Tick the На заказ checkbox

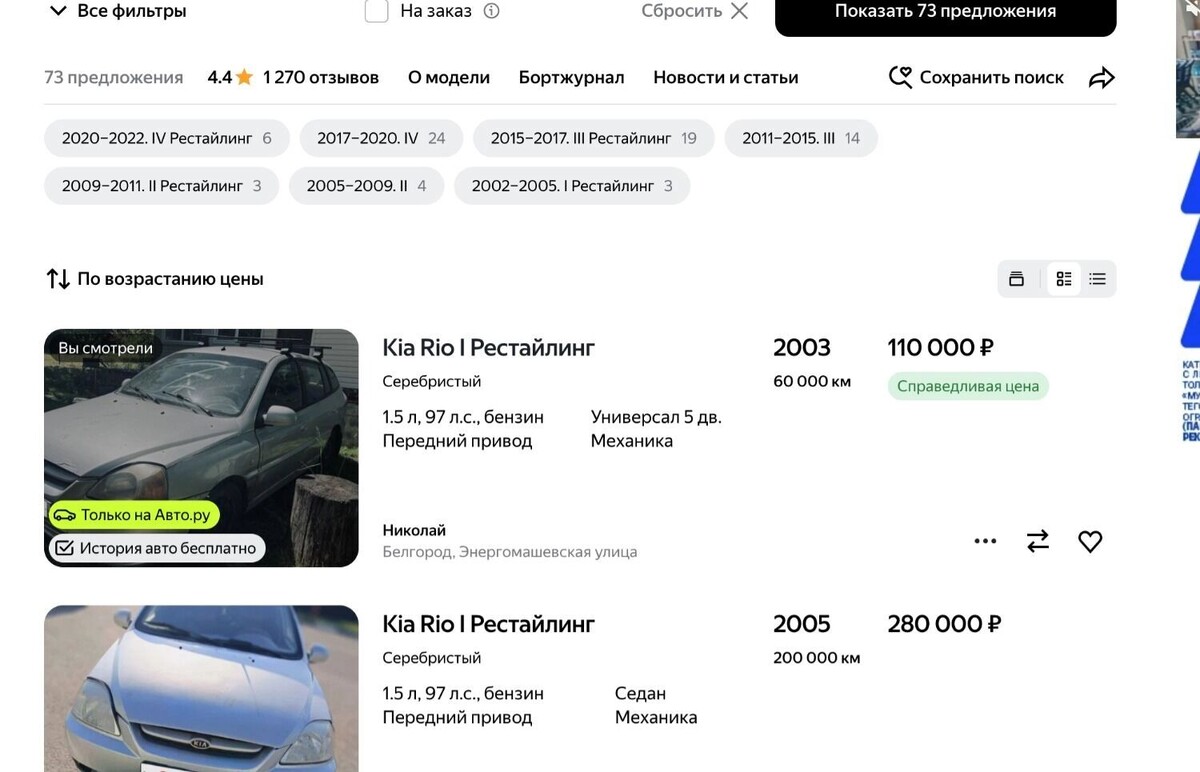pyautogui.click(x=376, y=11)
